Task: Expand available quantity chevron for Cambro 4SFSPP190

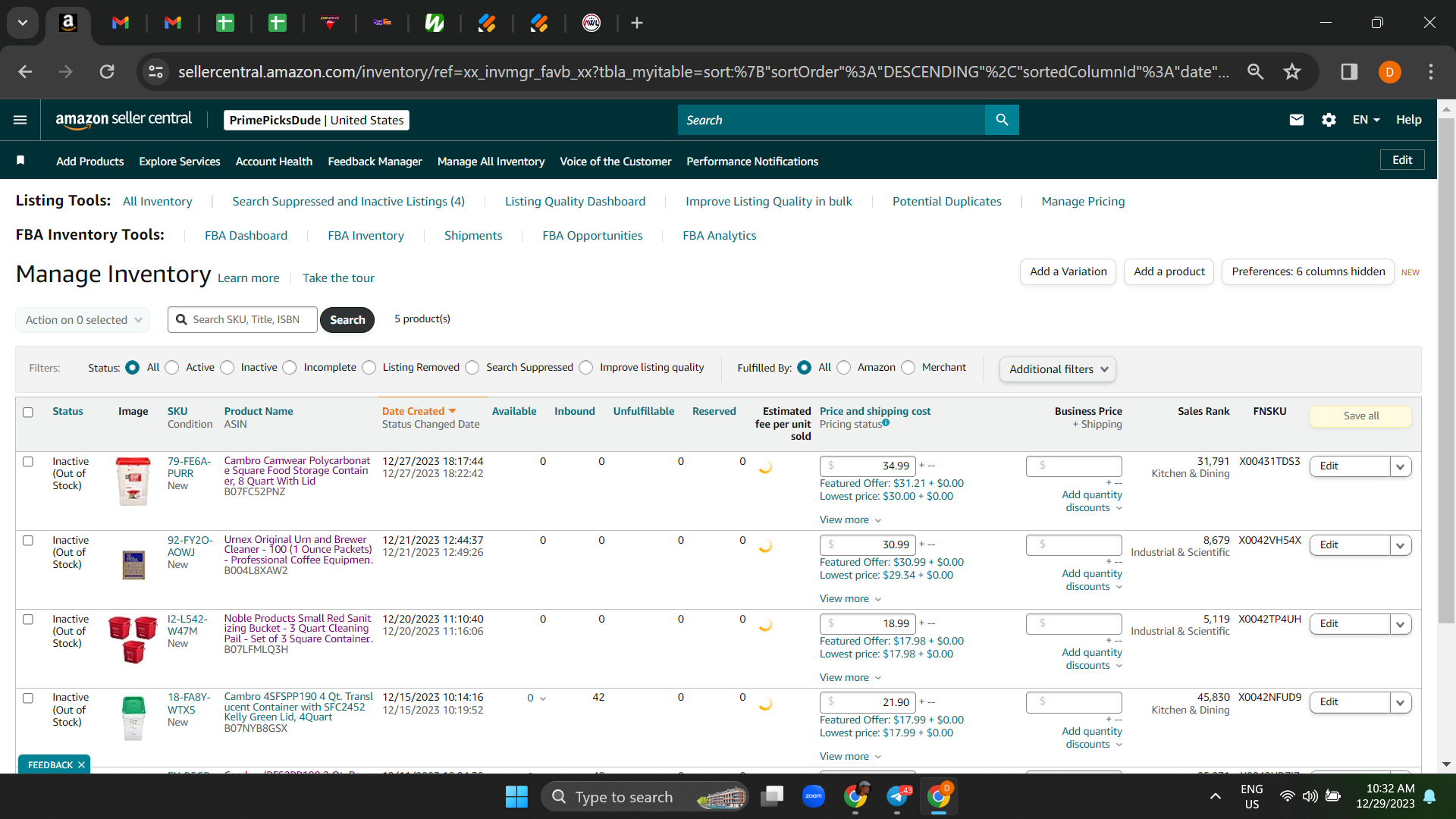Action: pos(542,698)
